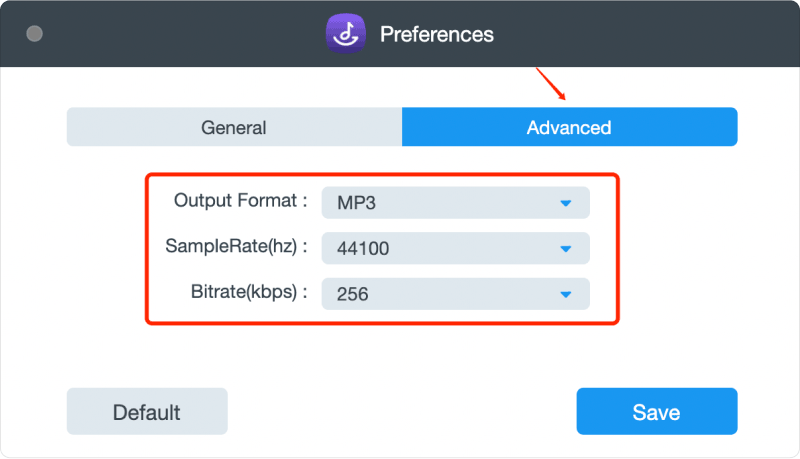
Task: Click the blue arrow beside MP3
Action: coord(565,203)
